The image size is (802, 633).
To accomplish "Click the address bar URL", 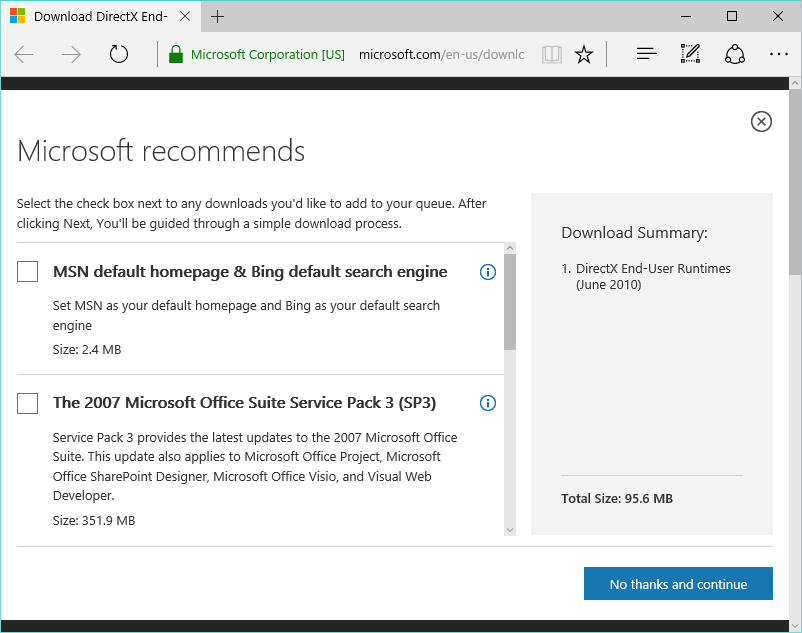I will (x=440, y=54).
